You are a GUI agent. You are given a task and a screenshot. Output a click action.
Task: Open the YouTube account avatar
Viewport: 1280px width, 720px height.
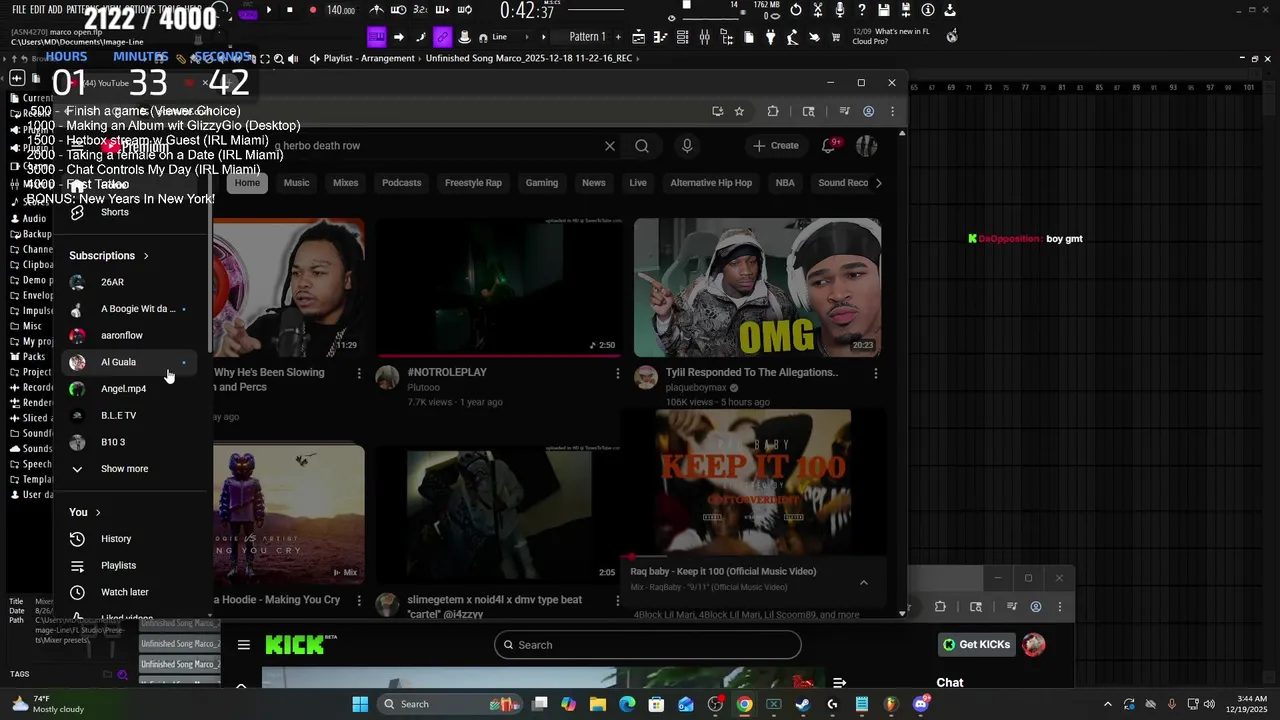click(x=866, y=146)
